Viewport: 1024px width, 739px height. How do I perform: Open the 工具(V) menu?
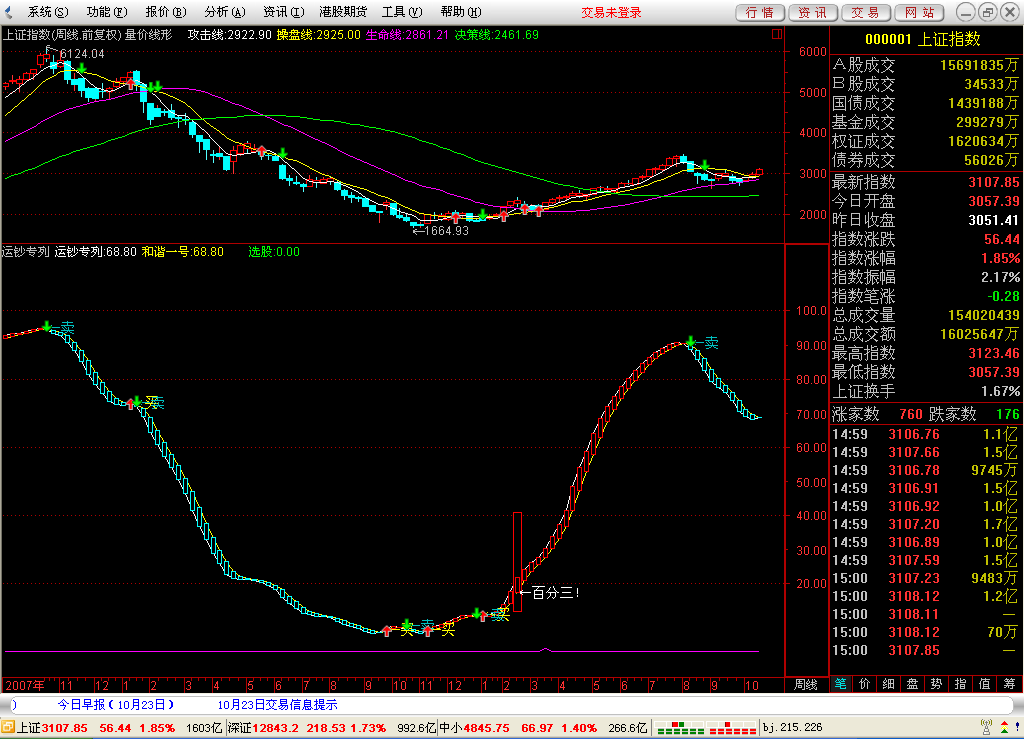point(402,12)
